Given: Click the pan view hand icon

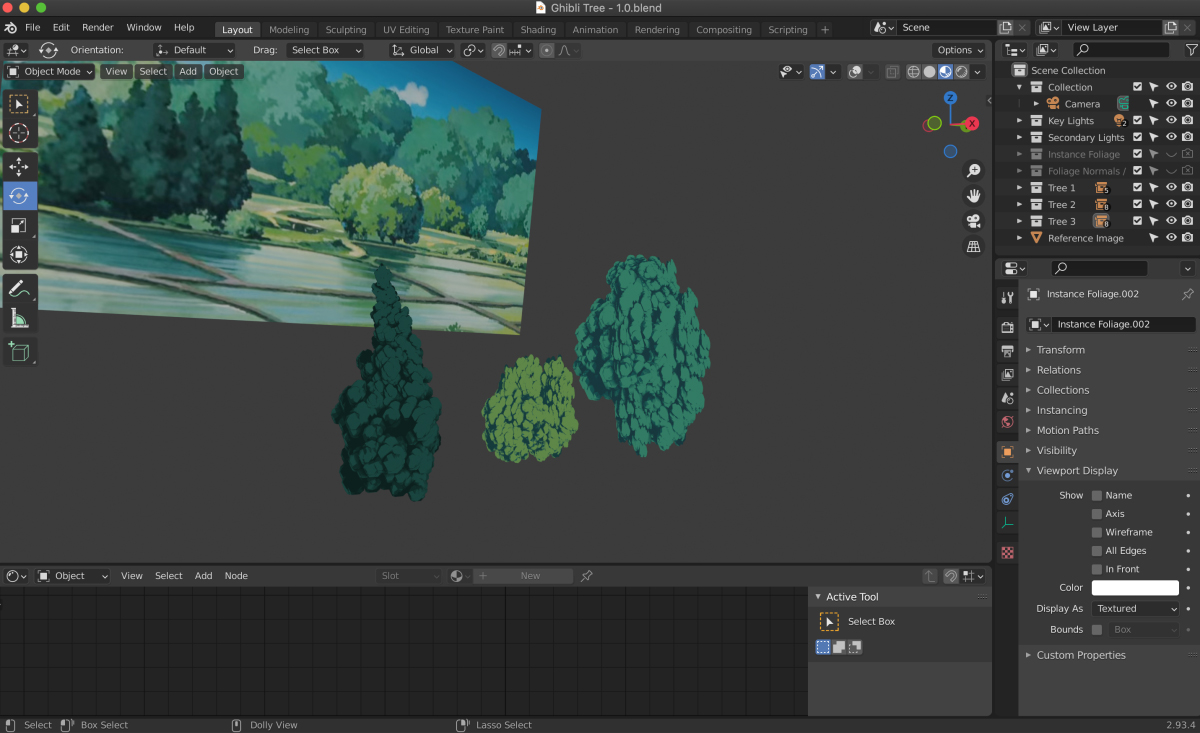Looking at the screenshot, I should click(973, 196).
